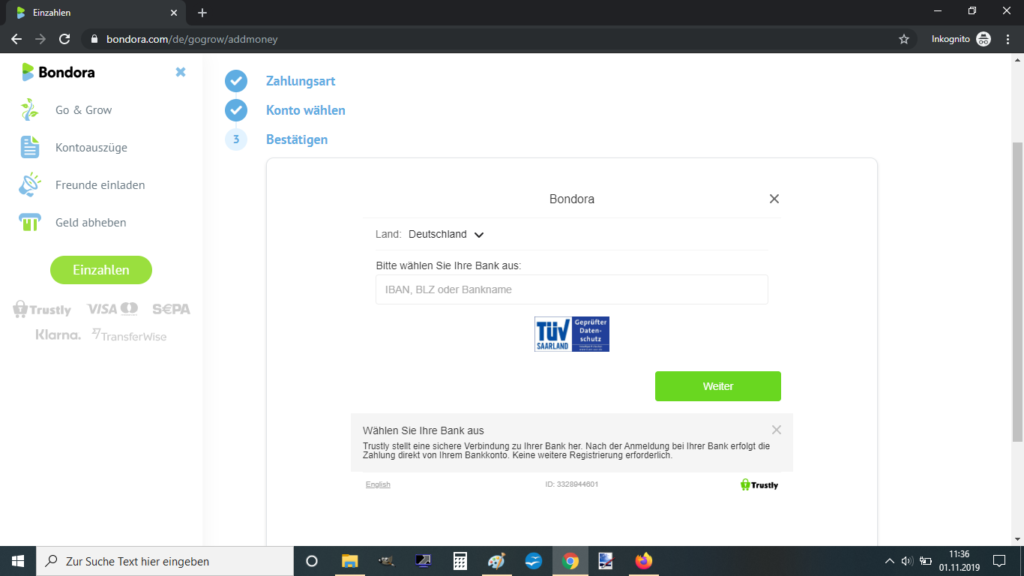The width and height of the screenshot is (1024, 576).
Task: Open File Explorer from the taskbar
Action: tap(350, 561)
